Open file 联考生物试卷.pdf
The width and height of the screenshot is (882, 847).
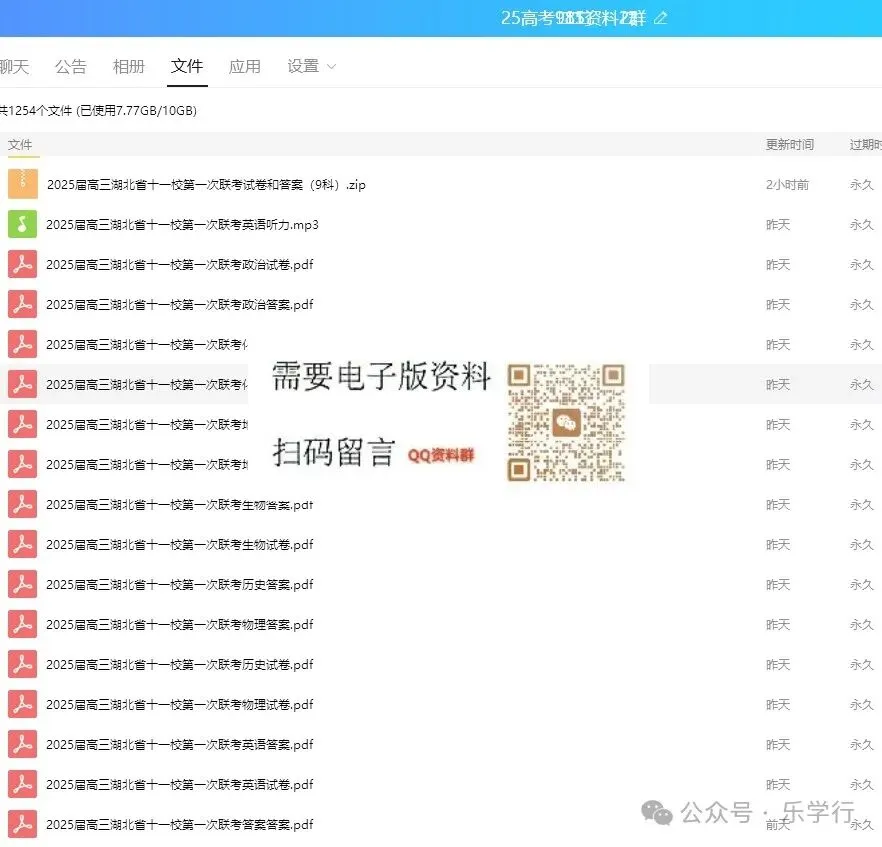click(x=179, y=544)
